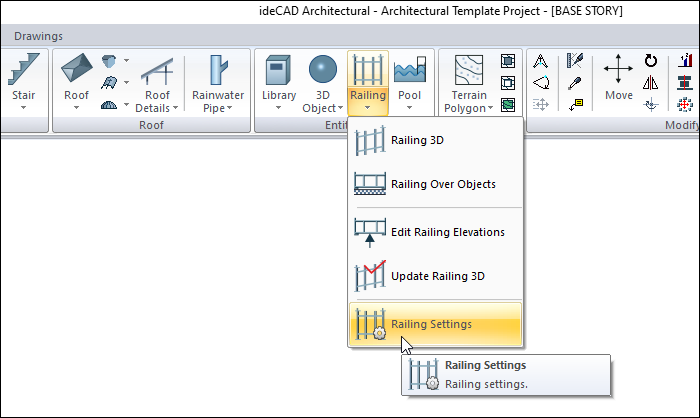Pick the eyedropper tool icon
The height and width of the screenshot is (418, 700).
point(575,82)
